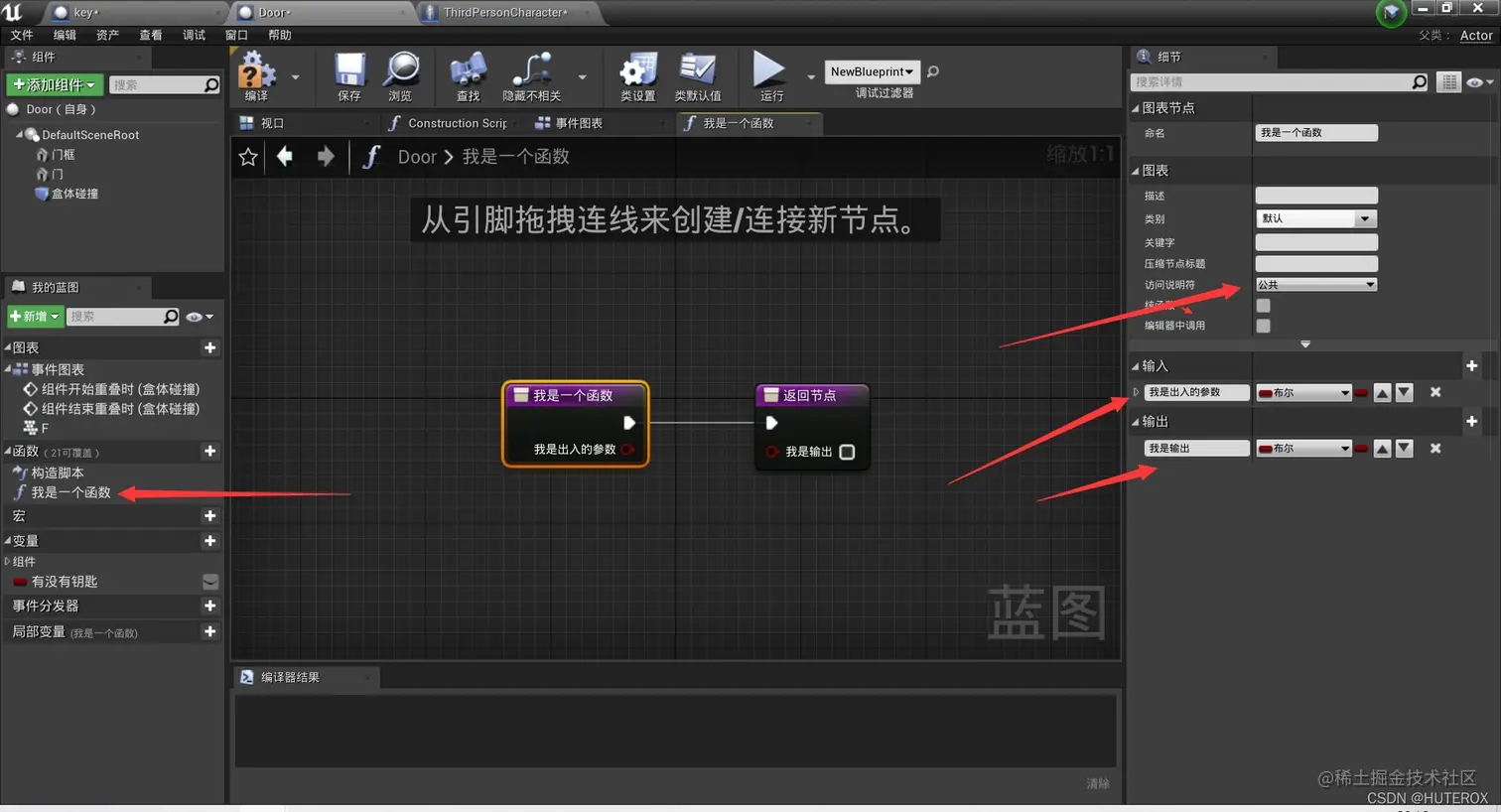Expand the 我是出入的参数 input row
This screenshot has height=812, width=1501.
coord(1137,392)
